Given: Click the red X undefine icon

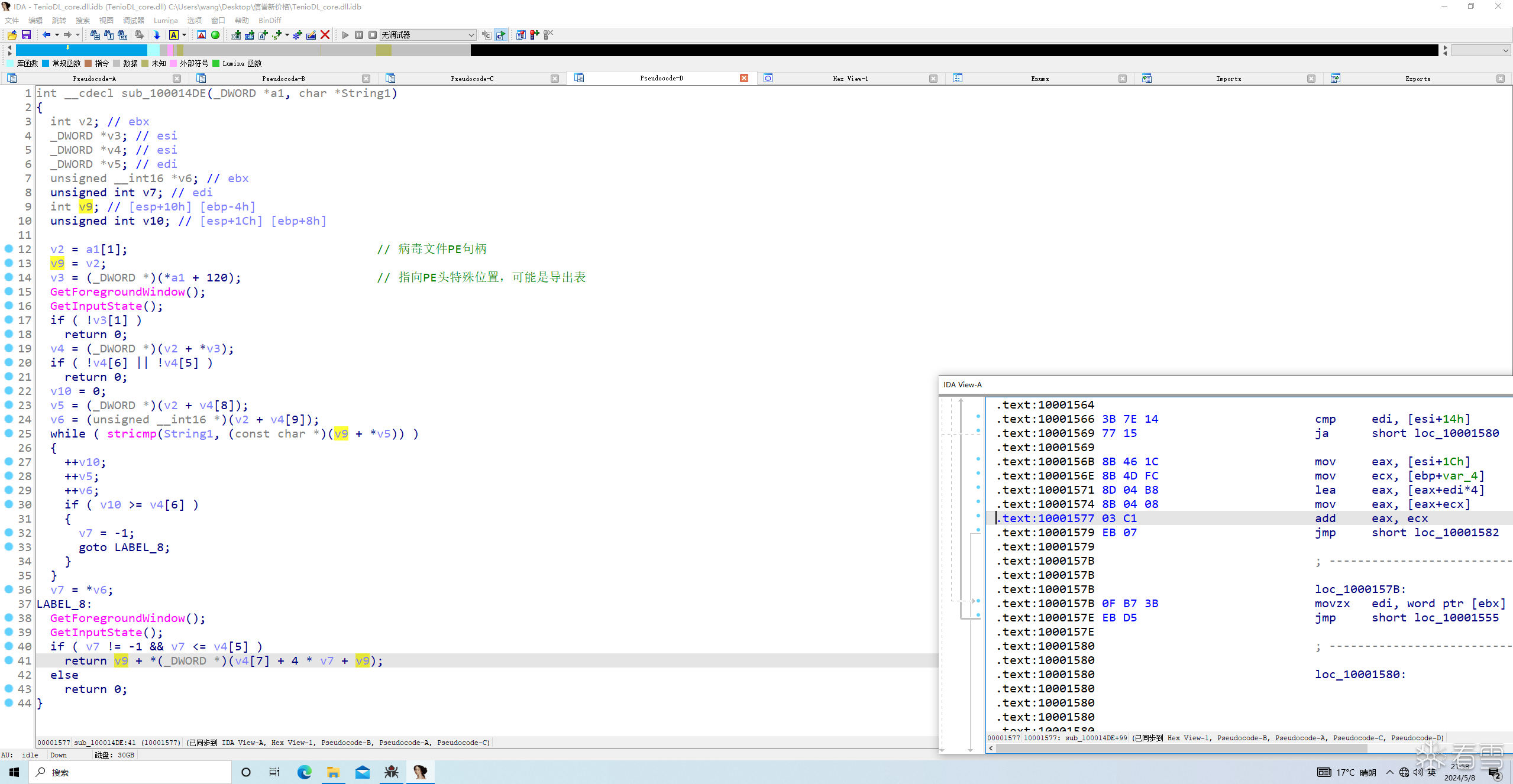Looking at the screenshot, I should [325, 35].
